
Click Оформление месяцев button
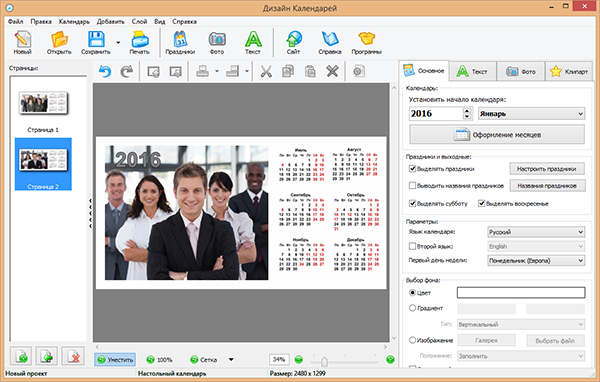497,135
